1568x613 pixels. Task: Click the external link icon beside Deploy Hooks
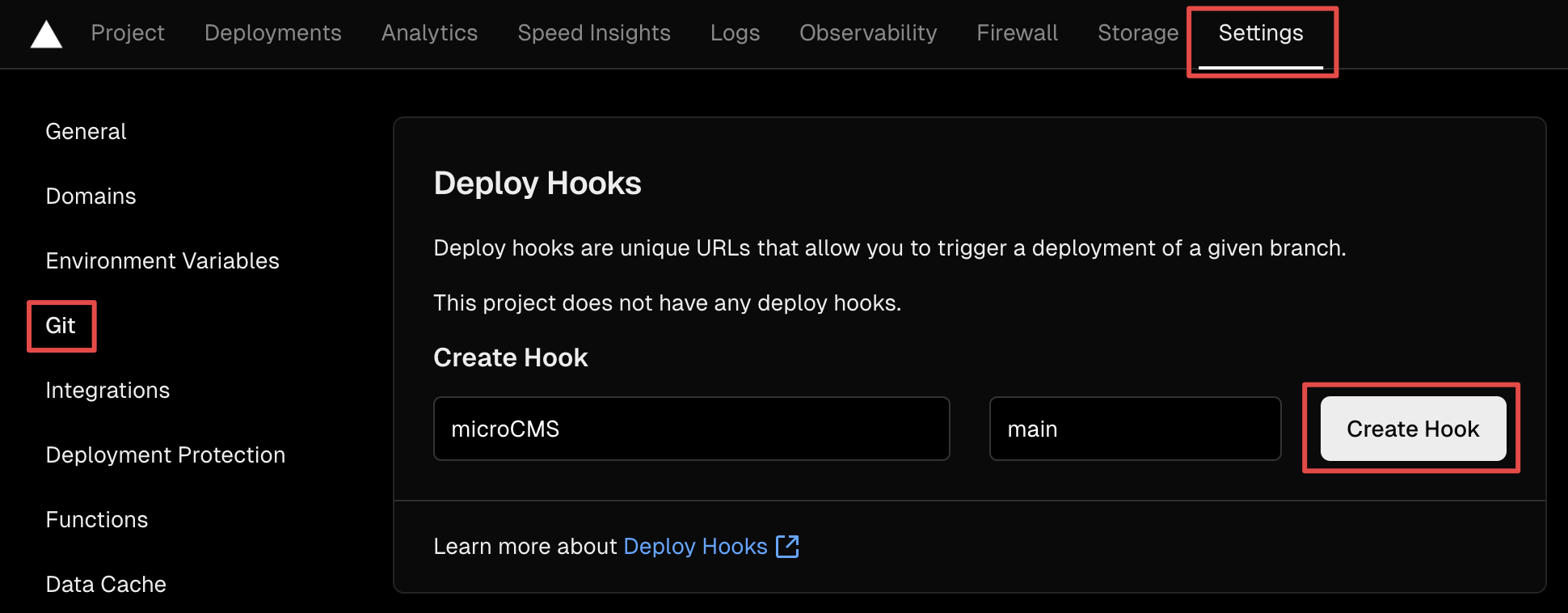pos(786,547)
